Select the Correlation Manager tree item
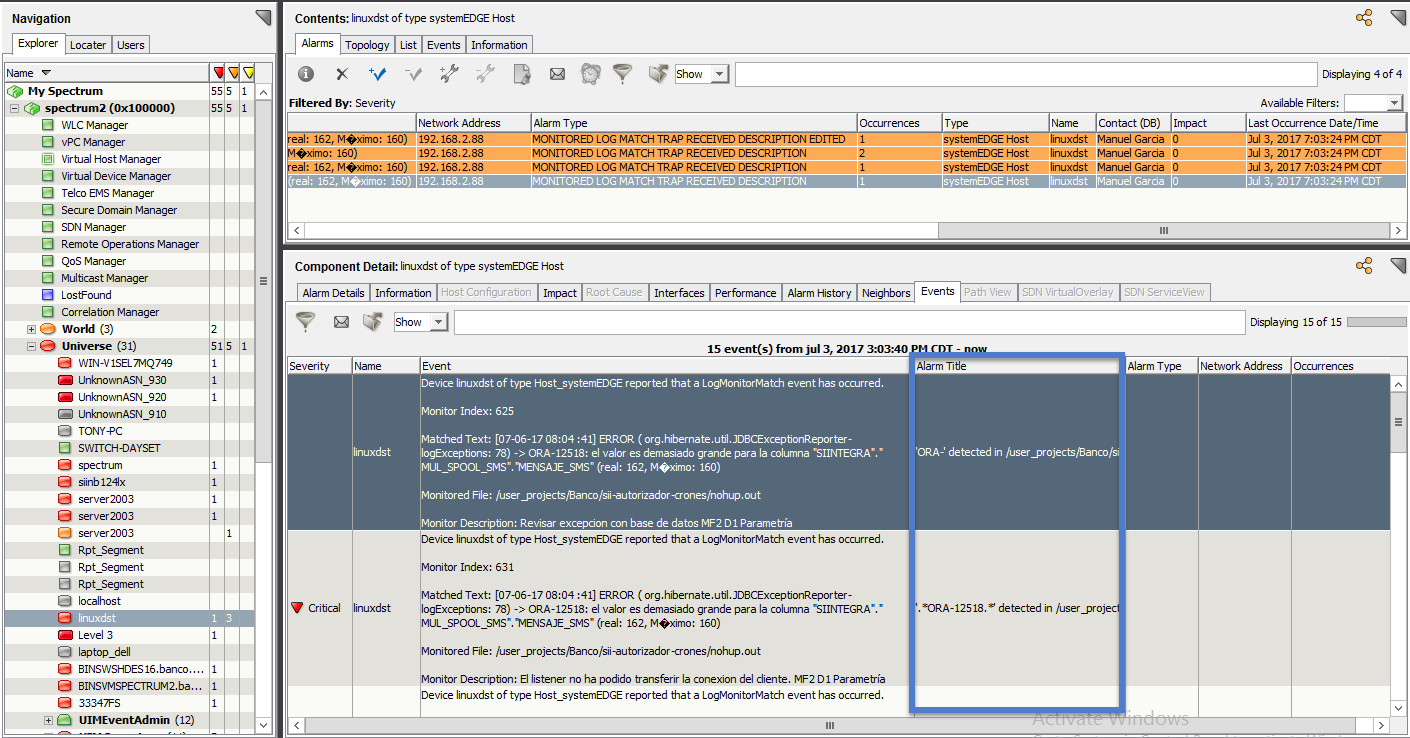This screenshot has width=1410, height=738. 109,312
